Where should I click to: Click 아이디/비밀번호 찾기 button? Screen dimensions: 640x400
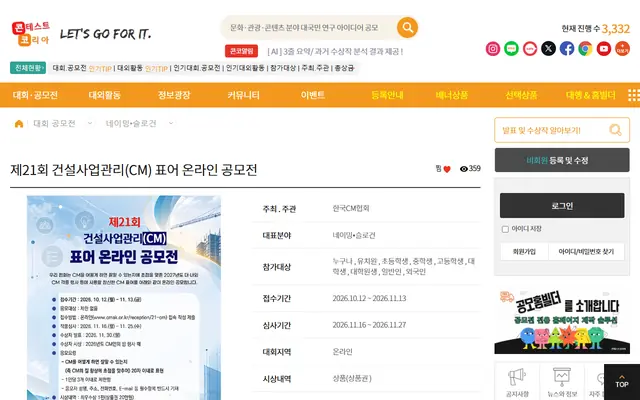(x=586, y=251)
